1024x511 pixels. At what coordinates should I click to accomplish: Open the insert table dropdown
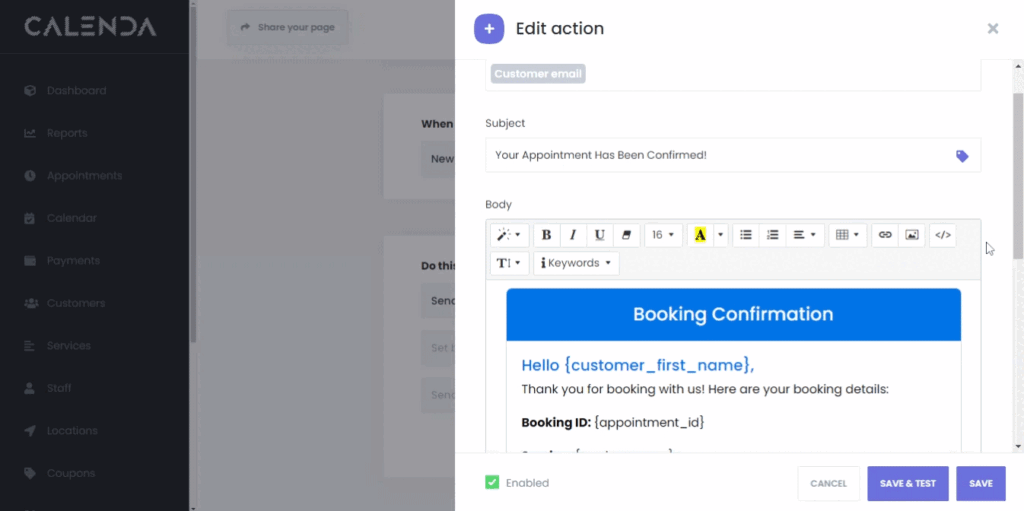[x=848, y=235]
